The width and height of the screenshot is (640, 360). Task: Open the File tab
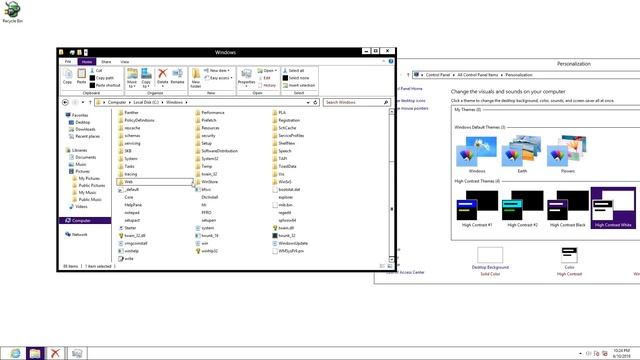(x=68, y=62)
